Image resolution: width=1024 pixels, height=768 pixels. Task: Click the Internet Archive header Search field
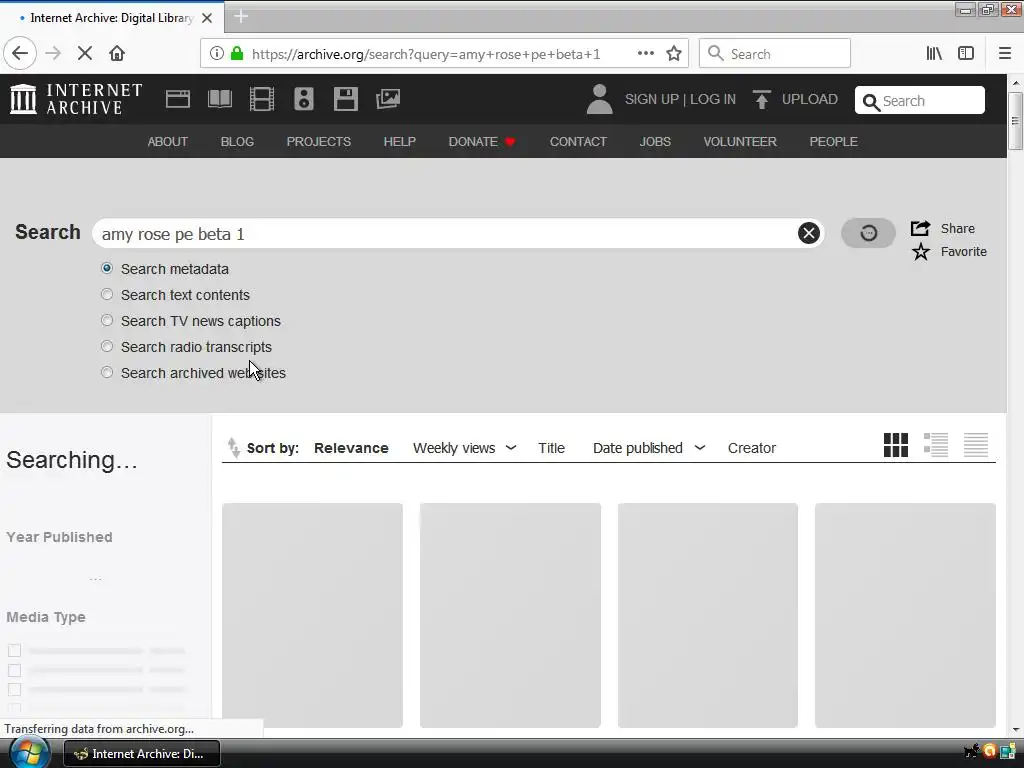coord(920,101)
